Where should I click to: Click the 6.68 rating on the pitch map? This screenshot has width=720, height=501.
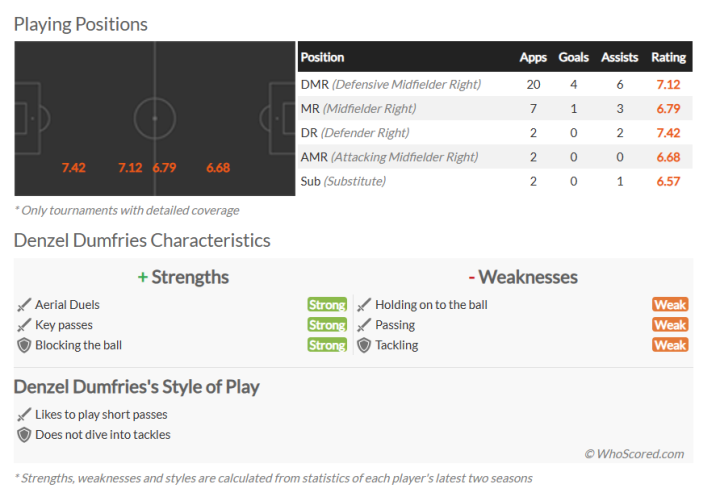point(218,168)
